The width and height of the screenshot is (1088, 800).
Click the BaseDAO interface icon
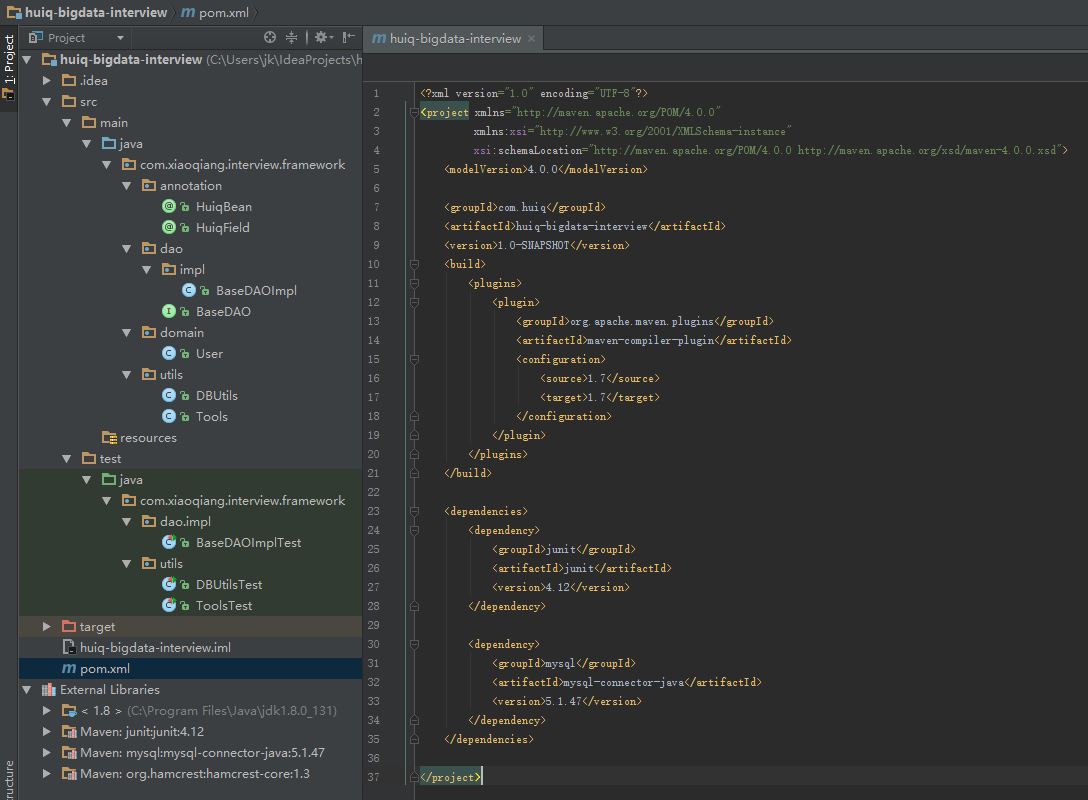point(169,312)
